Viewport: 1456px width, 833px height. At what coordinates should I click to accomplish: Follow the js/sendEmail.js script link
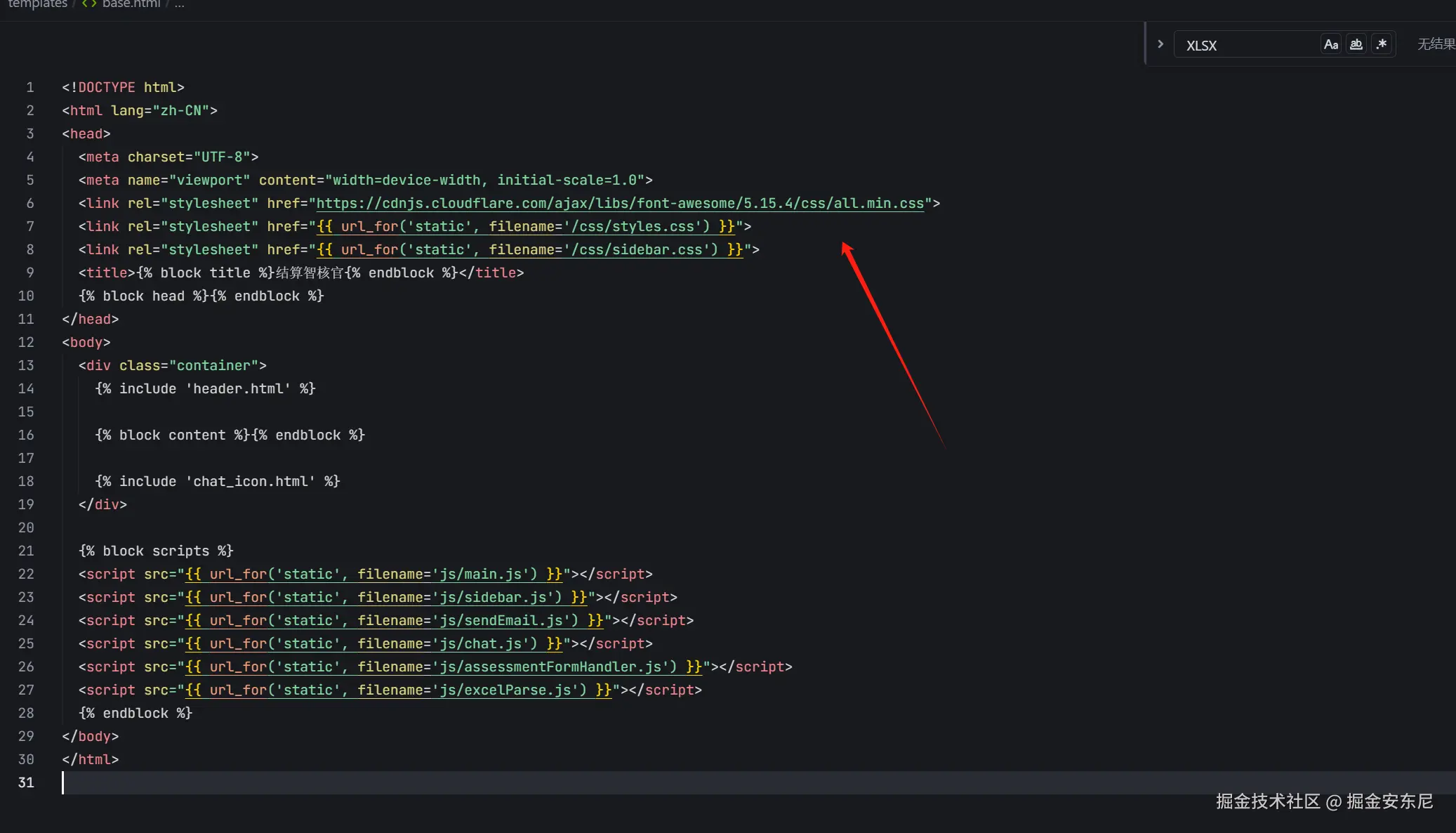pos(394,621)
